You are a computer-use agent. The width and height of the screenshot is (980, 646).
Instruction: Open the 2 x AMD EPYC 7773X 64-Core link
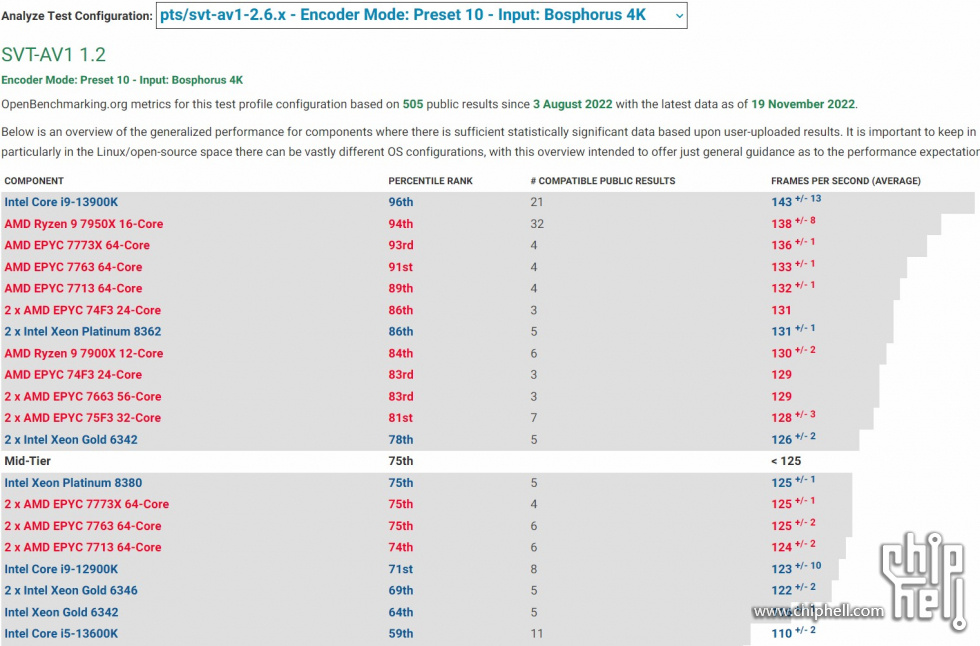pyautogui.click(x=87, y=504)
